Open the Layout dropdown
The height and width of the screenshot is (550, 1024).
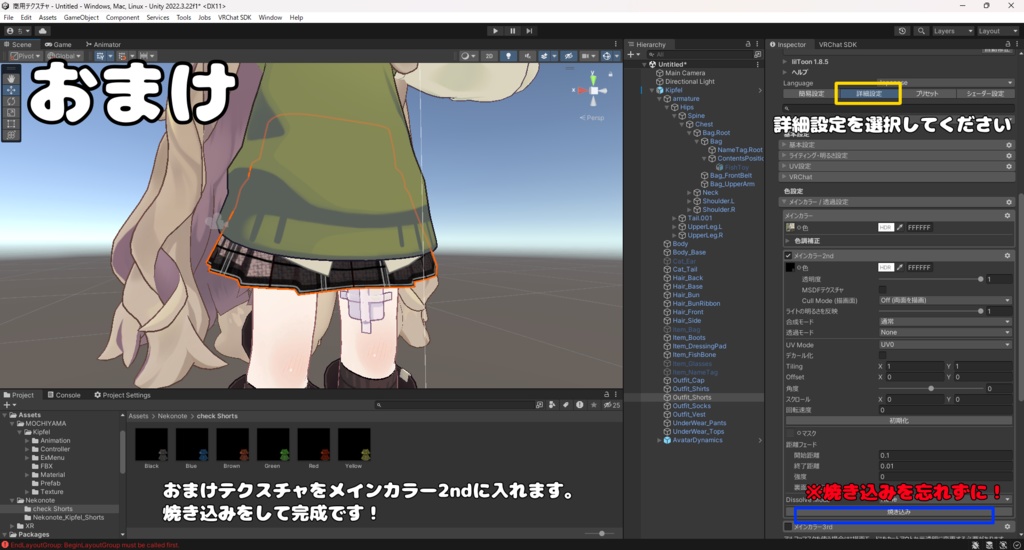coord(997,31)
